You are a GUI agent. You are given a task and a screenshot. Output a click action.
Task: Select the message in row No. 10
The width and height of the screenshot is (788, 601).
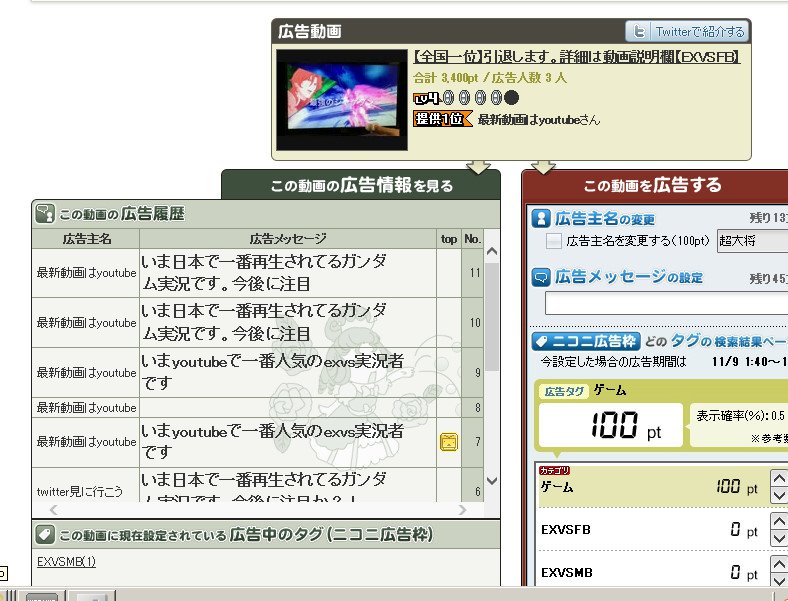point(264,322)
